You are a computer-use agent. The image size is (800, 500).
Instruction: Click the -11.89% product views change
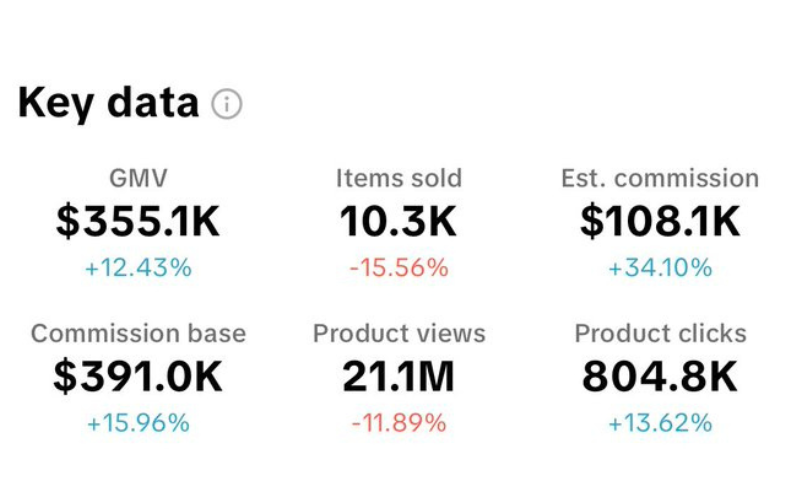pos(399,423)
